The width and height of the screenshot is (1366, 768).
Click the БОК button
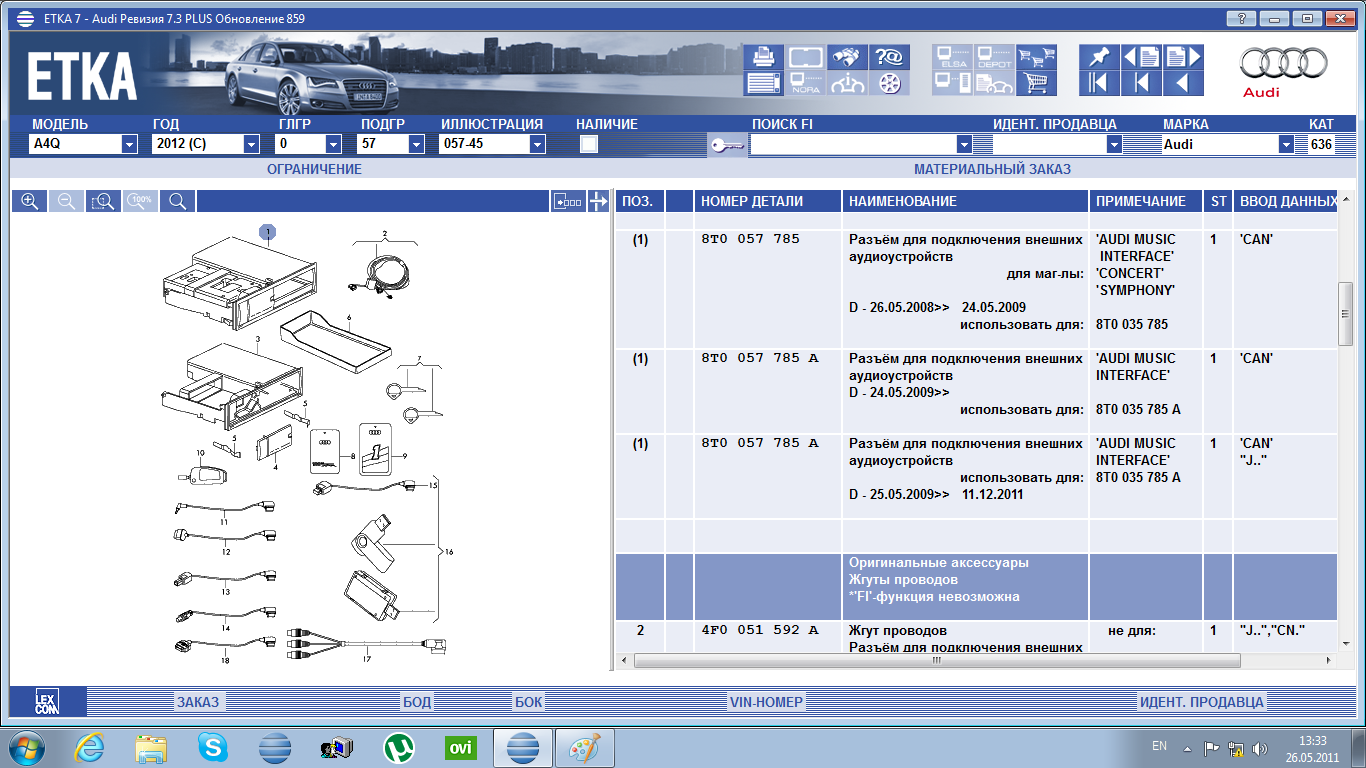click(528, 702)
